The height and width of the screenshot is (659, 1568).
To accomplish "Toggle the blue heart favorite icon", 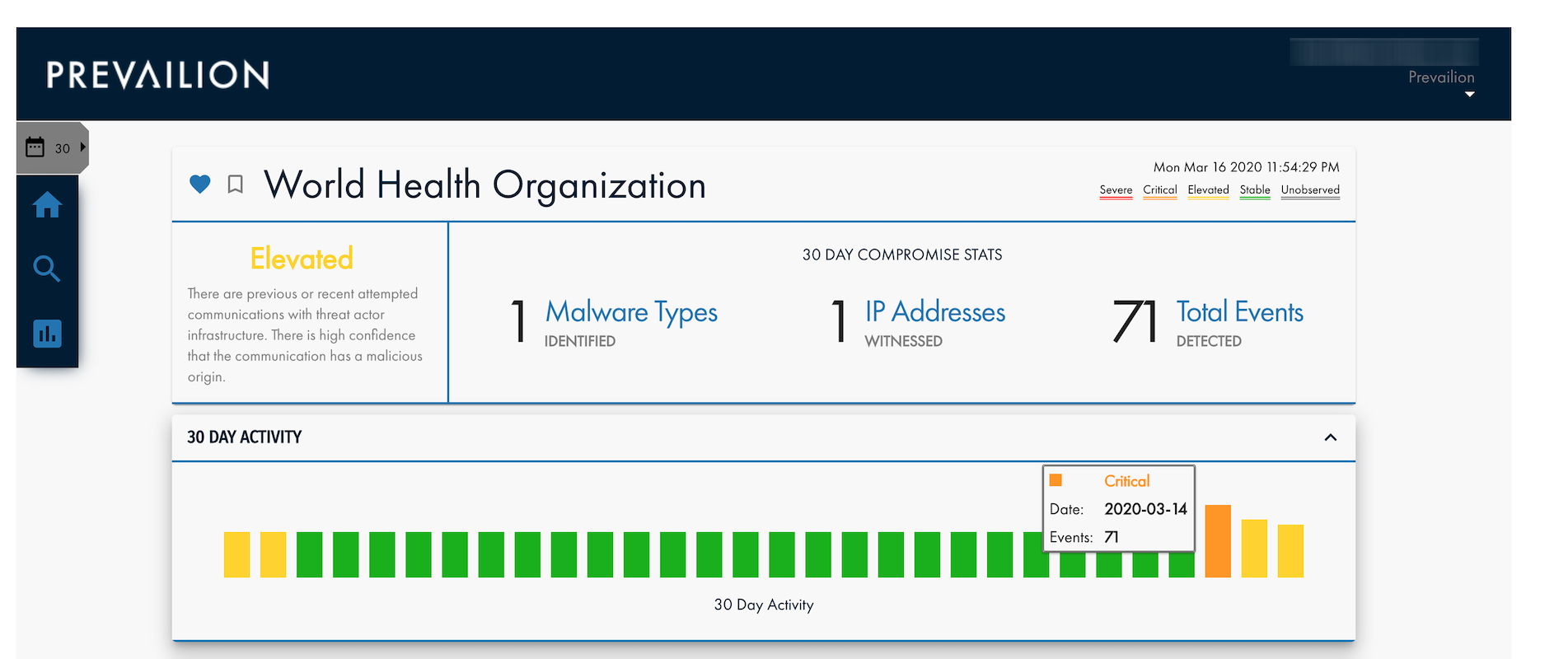I will [x=200, y=184].
